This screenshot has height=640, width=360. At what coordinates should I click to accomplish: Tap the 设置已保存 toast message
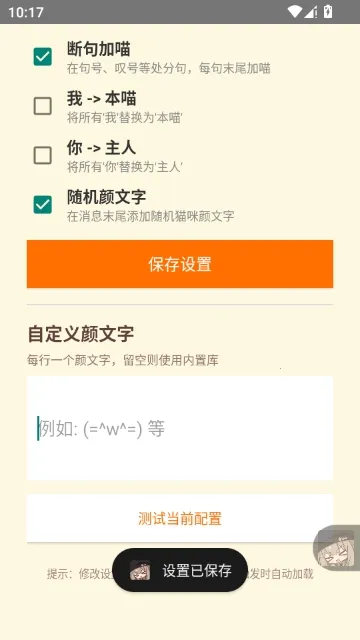180,570
